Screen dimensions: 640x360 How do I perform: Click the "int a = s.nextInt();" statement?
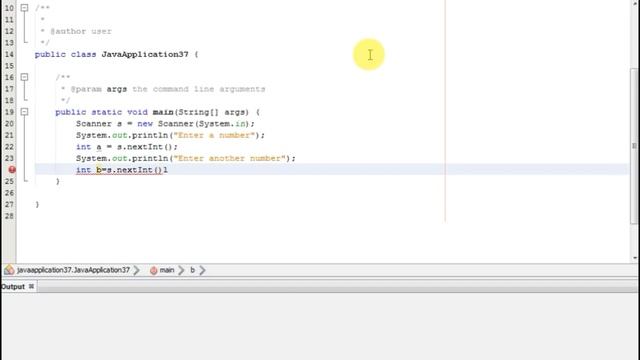[x=127, y=147]
